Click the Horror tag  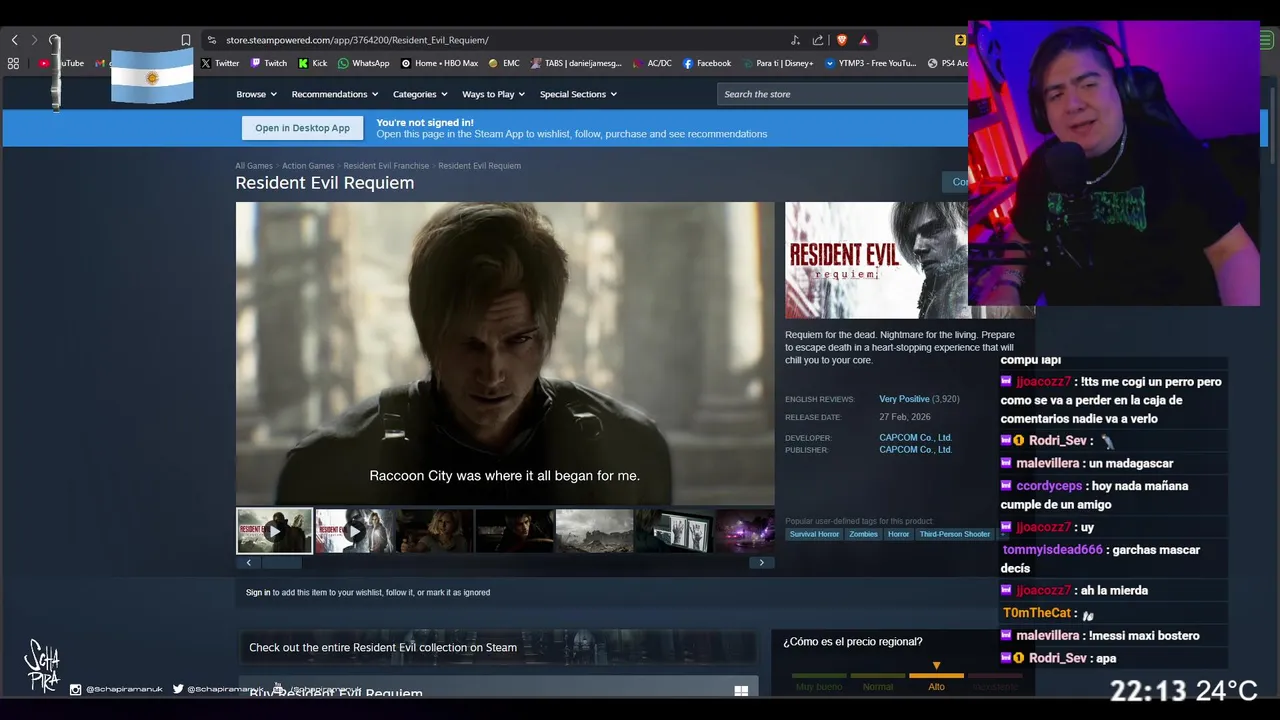pos(899,534)
